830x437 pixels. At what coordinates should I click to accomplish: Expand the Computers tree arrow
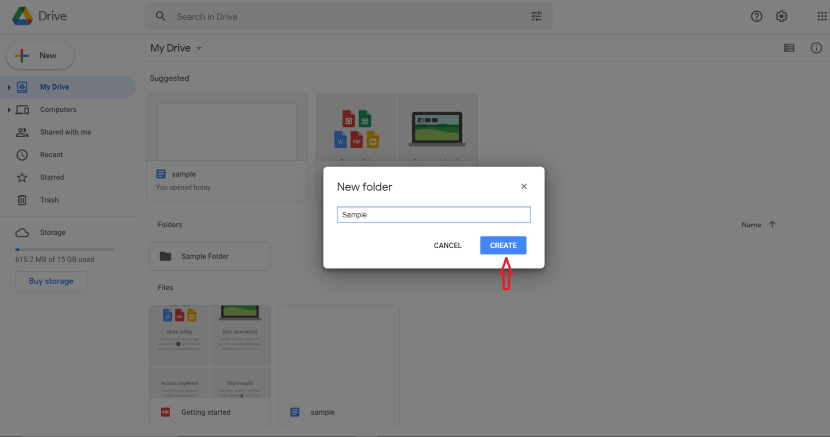9,110
